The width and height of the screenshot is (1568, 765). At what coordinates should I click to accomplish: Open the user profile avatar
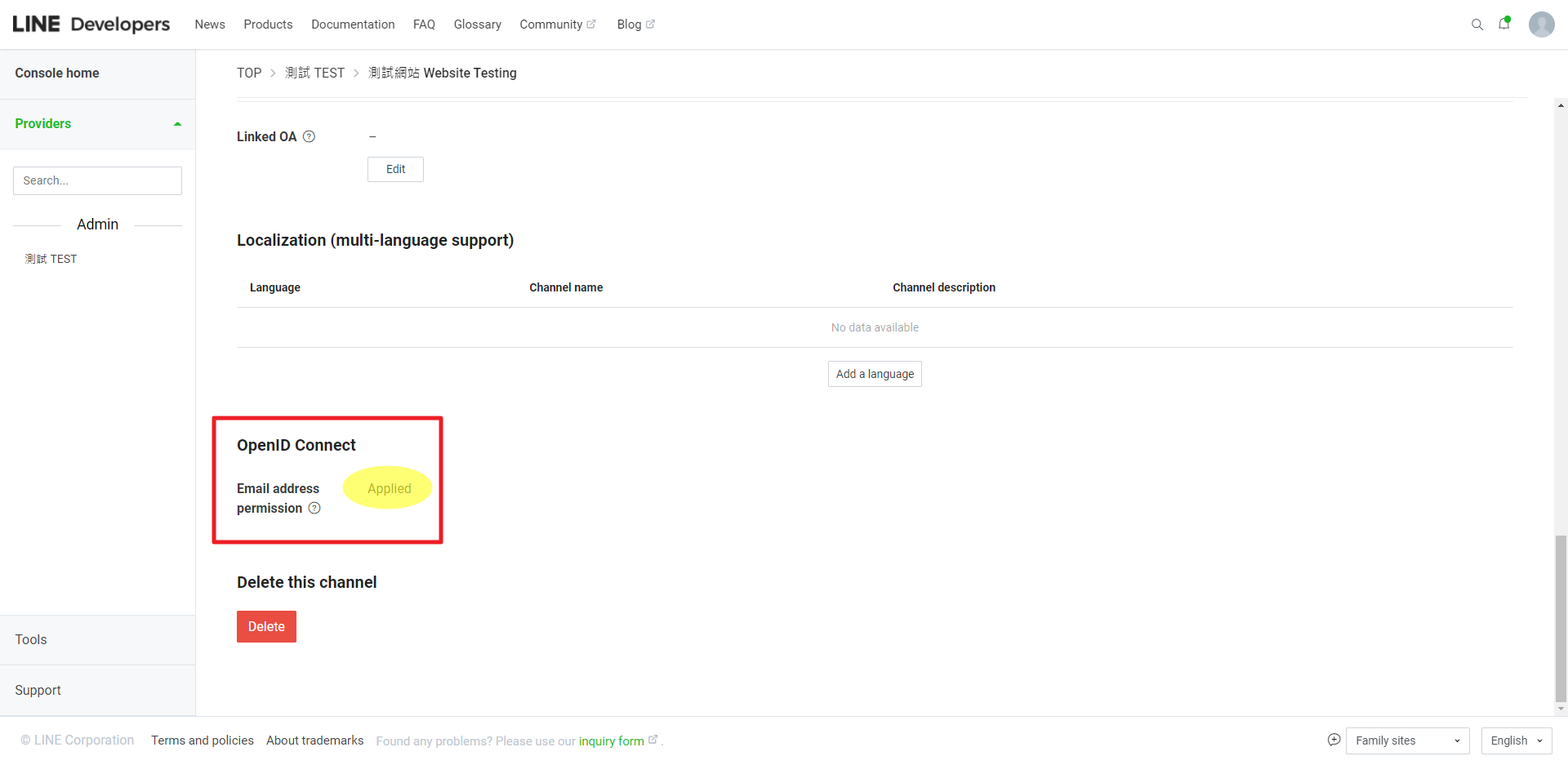point(1541,24)
